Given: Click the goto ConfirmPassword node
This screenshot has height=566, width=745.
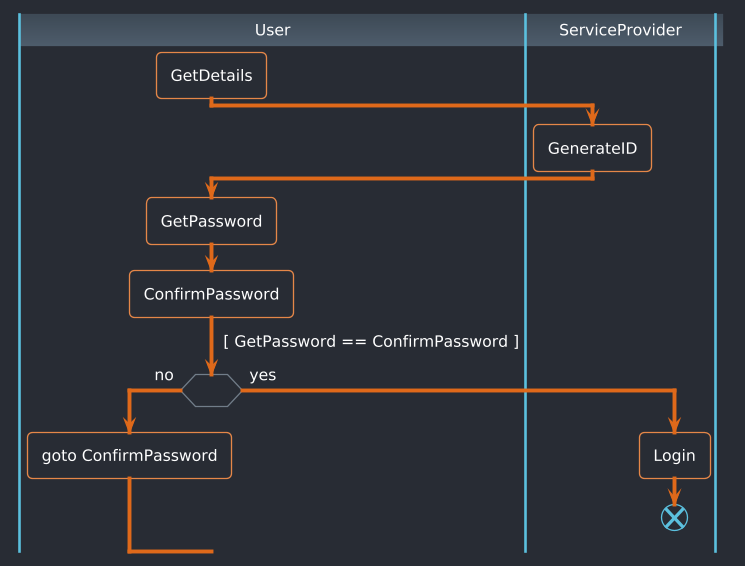Looking at the screenshot, I should click(129, 456).
